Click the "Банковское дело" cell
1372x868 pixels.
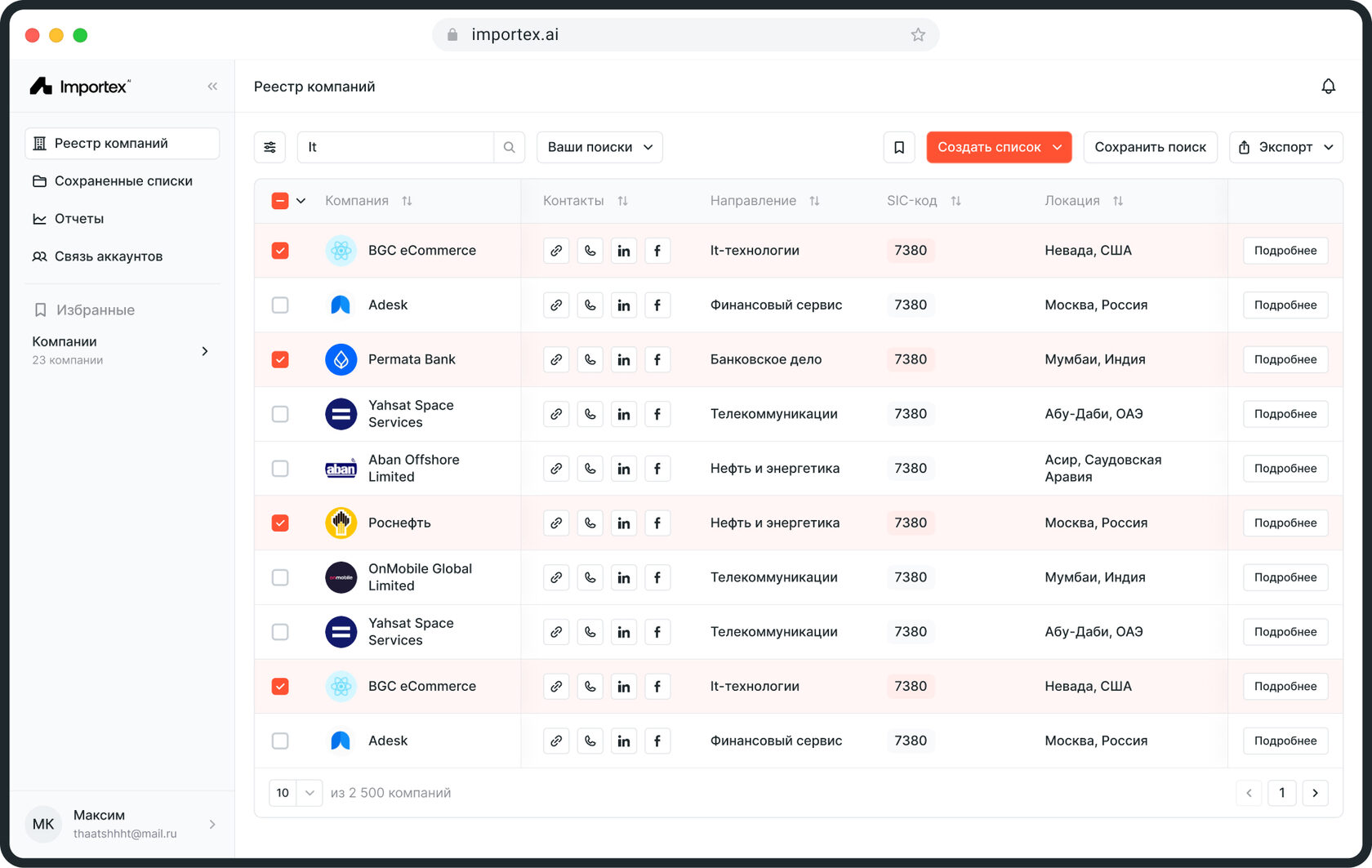766,359
